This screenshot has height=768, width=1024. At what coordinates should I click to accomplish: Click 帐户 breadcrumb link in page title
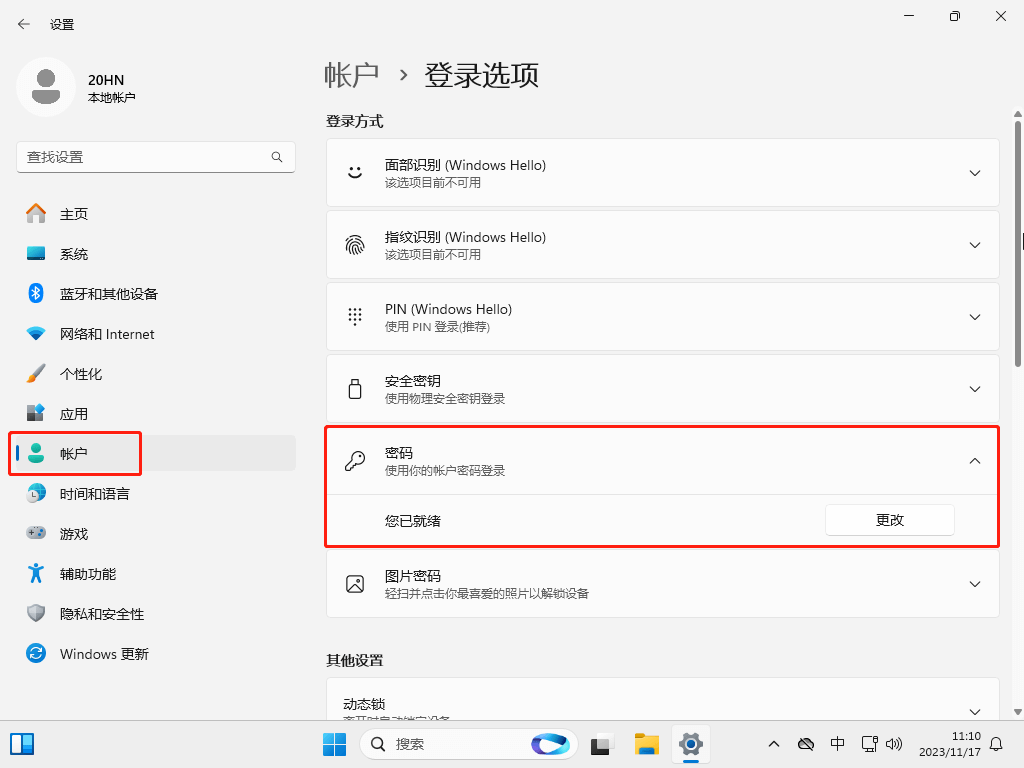coord(352,75)
